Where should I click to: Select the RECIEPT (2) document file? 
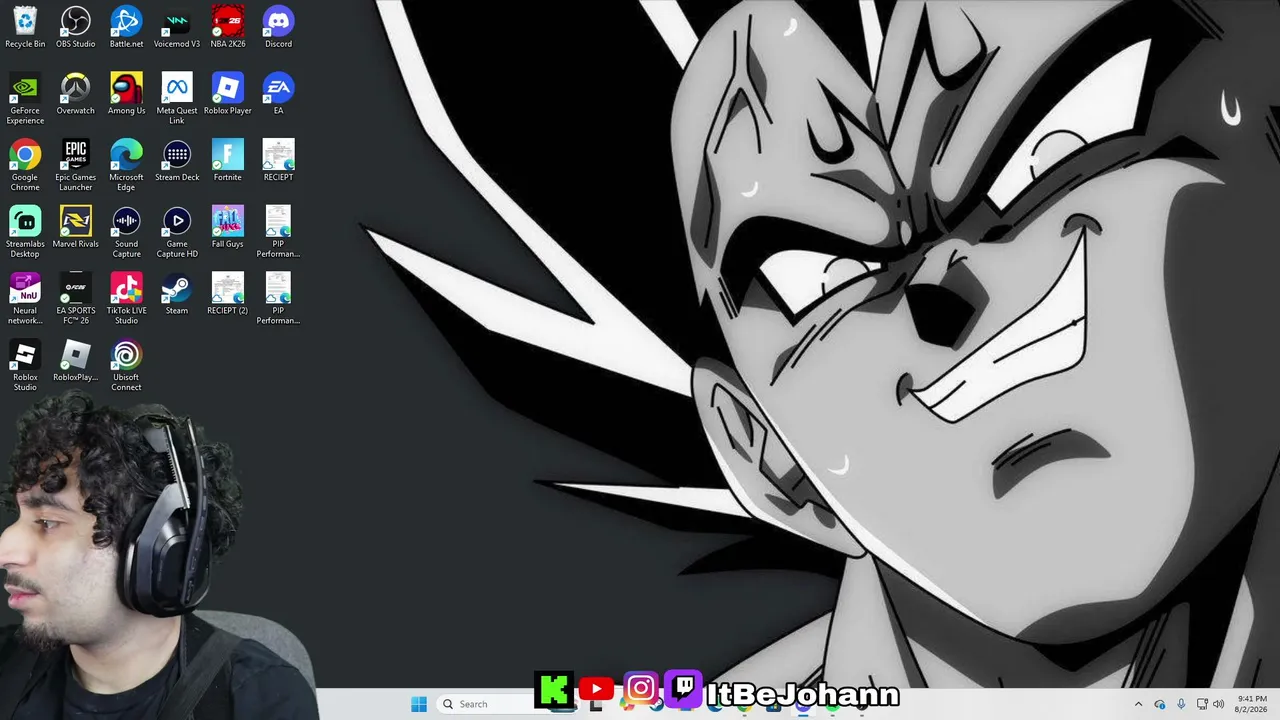(228, 293)
